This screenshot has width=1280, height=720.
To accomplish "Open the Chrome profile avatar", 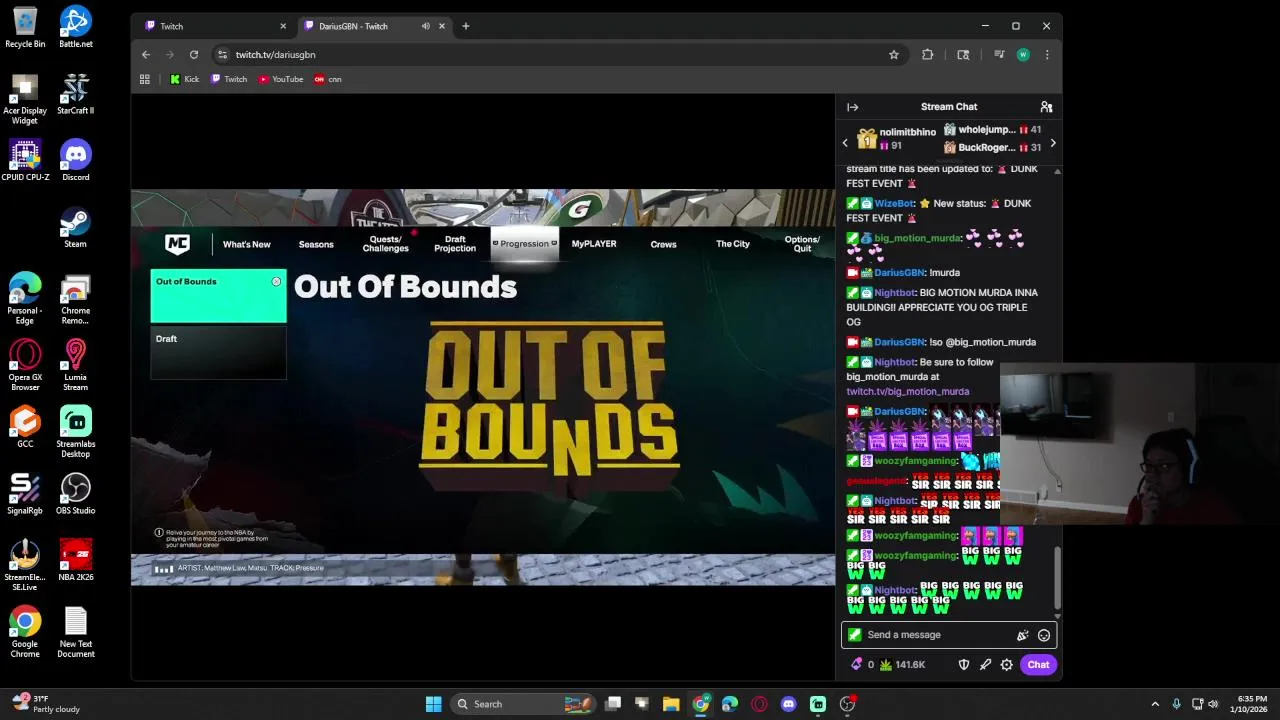I will coord(1023,55).
